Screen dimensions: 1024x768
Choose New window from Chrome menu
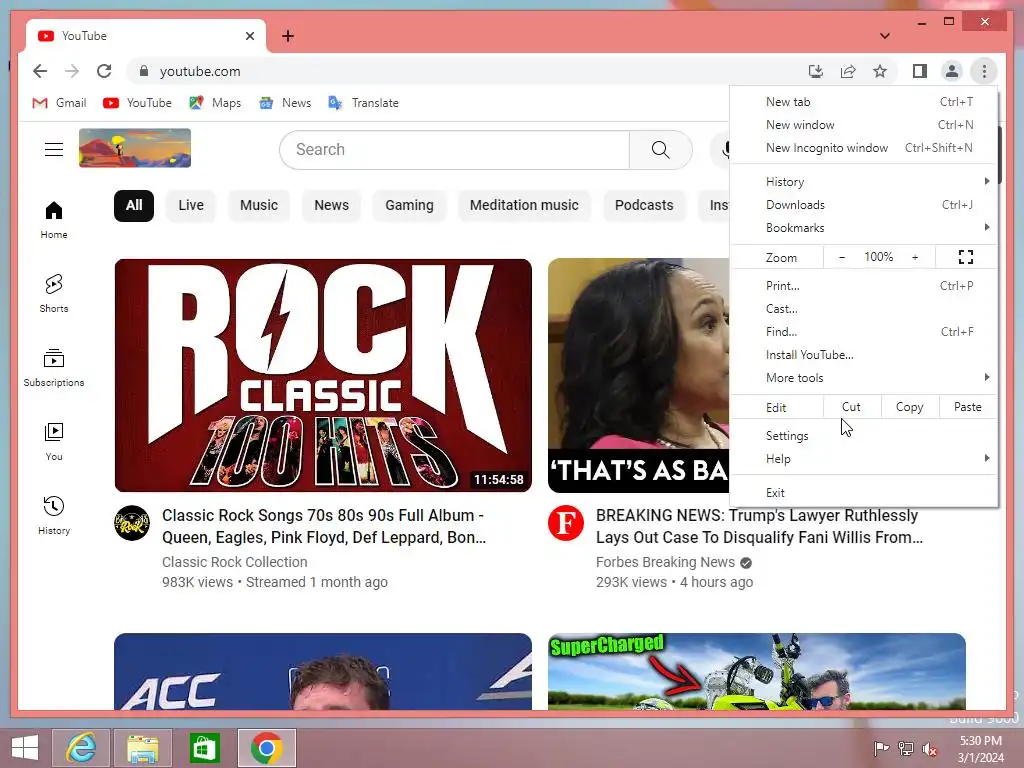point(864,125)
